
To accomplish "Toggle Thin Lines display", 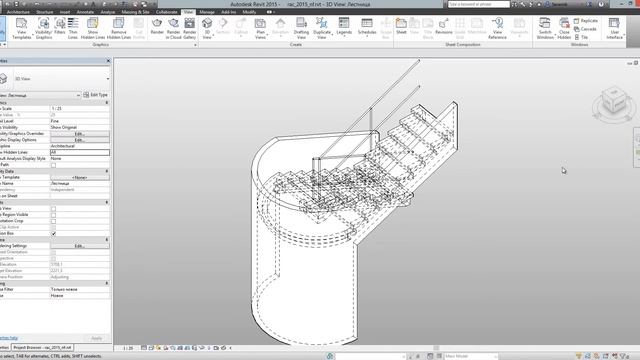I will pos(73,29).
